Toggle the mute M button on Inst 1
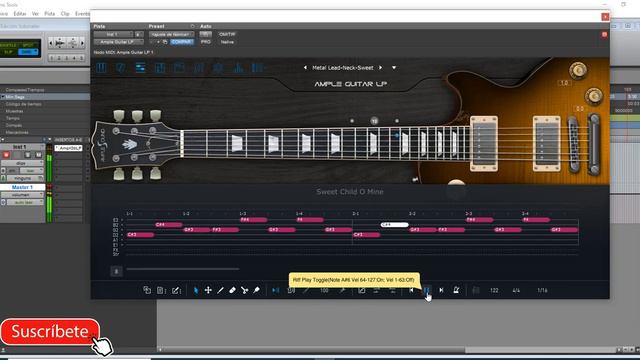Viewport: 640px width, 360px height. 38,155
